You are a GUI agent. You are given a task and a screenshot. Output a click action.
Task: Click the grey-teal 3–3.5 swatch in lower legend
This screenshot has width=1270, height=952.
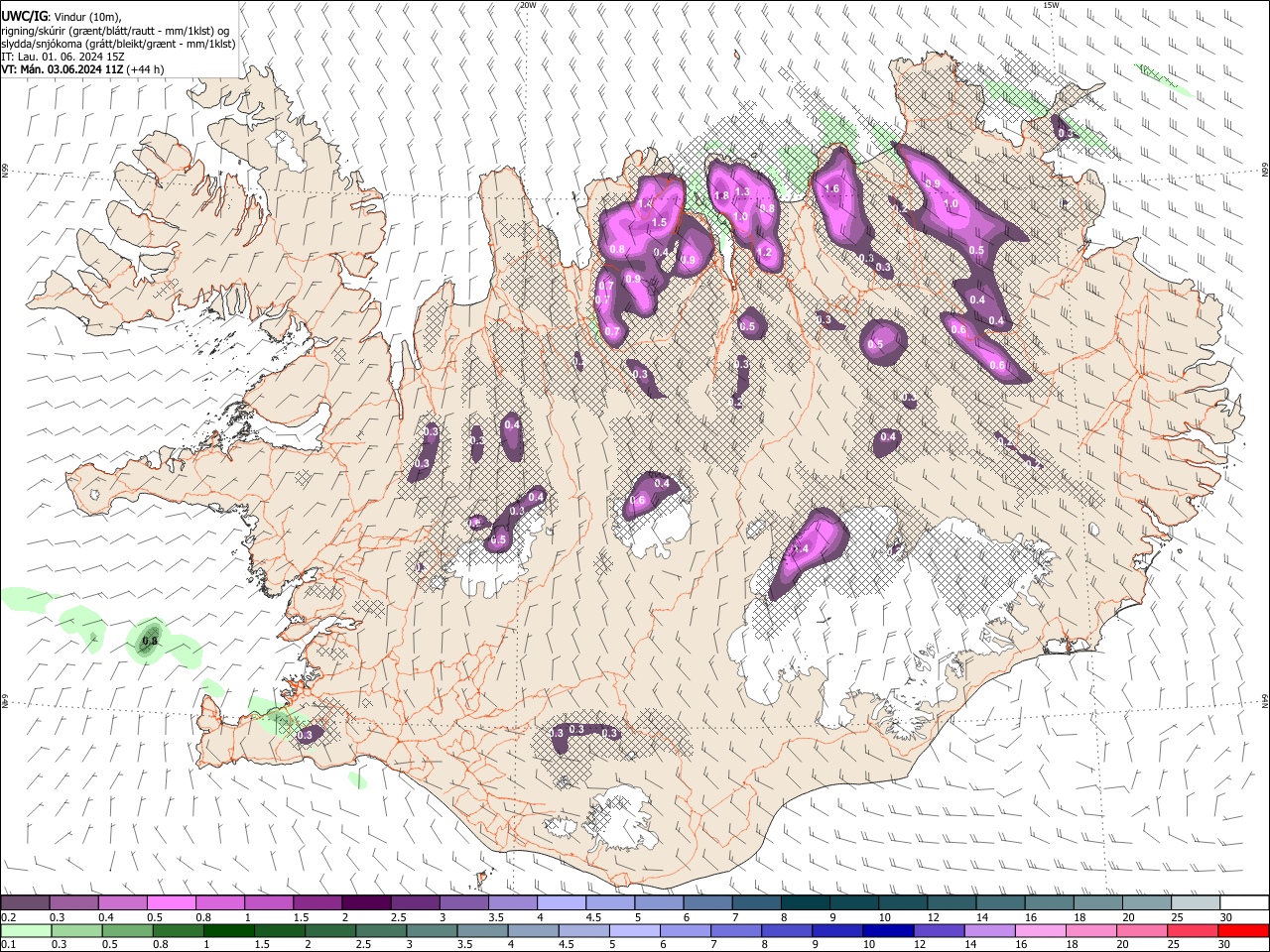coord(431,930)
